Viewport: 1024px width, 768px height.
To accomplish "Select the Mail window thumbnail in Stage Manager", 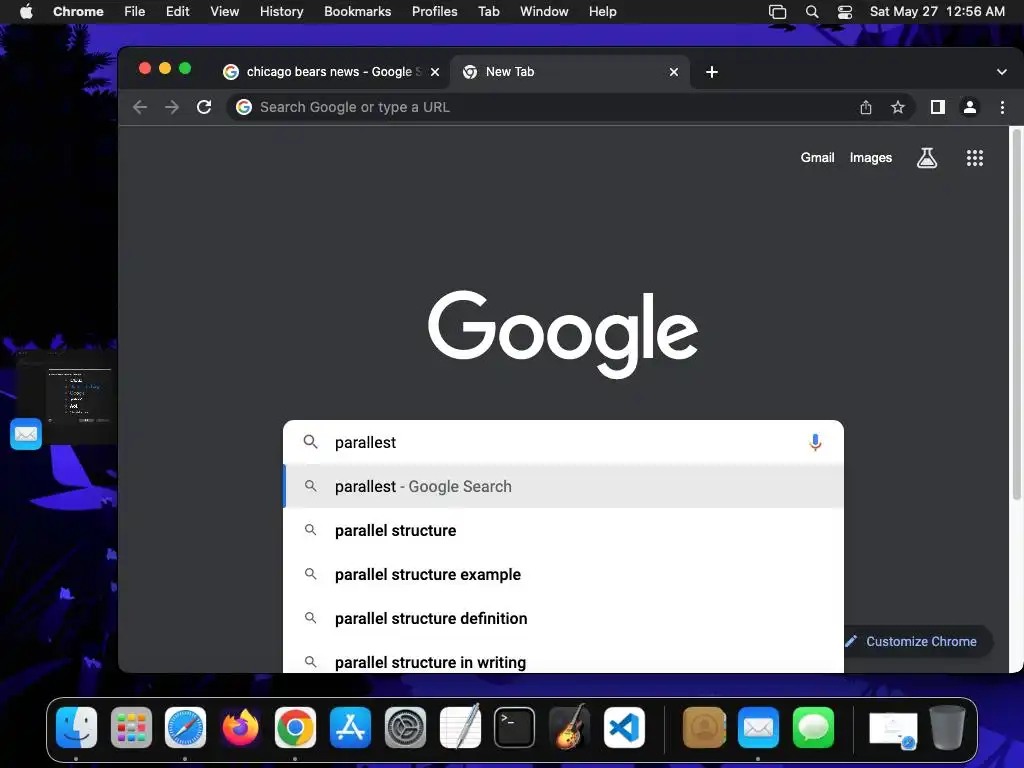I will click(64, 400).
